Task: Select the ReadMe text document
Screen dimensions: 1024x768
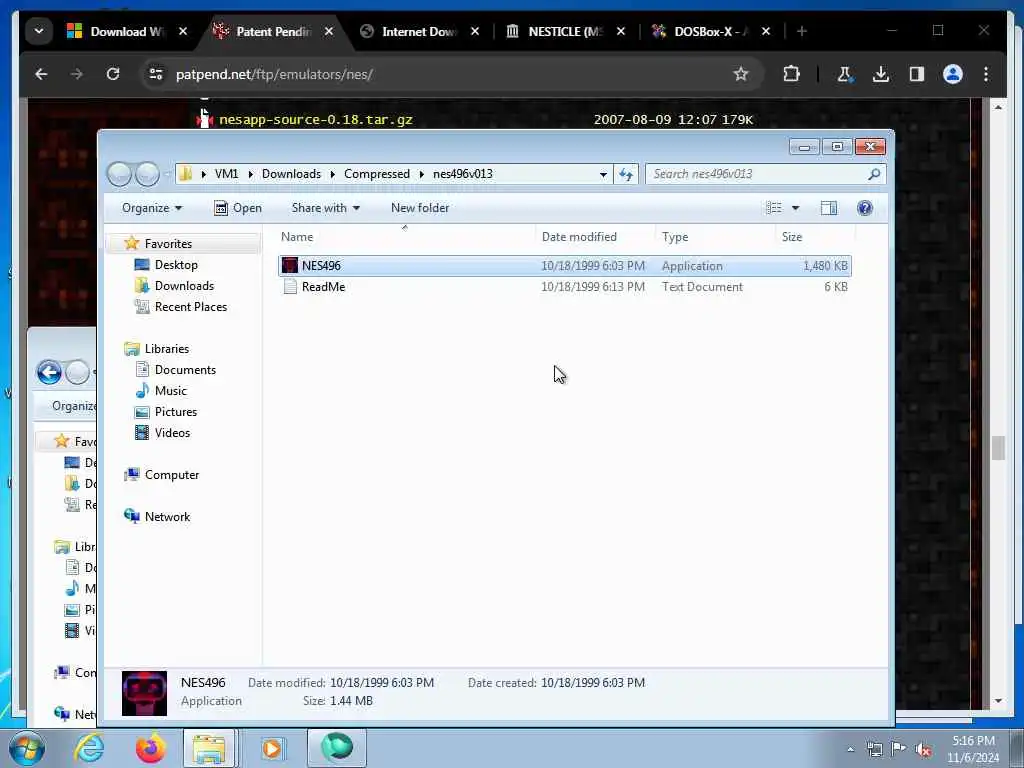Action: coord(565,287)
